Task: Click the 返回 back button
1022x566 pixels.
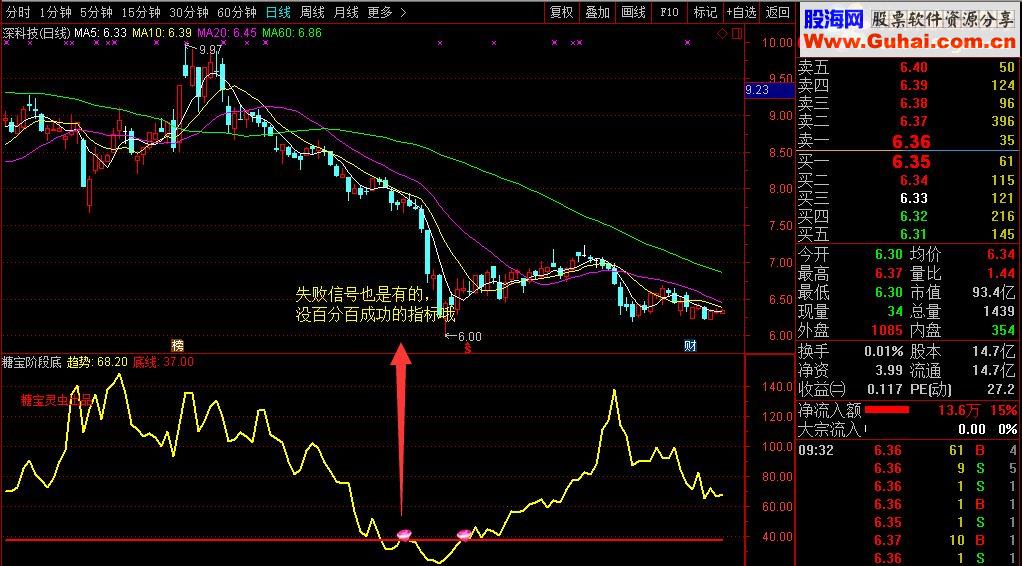Action: pos(778,12)
